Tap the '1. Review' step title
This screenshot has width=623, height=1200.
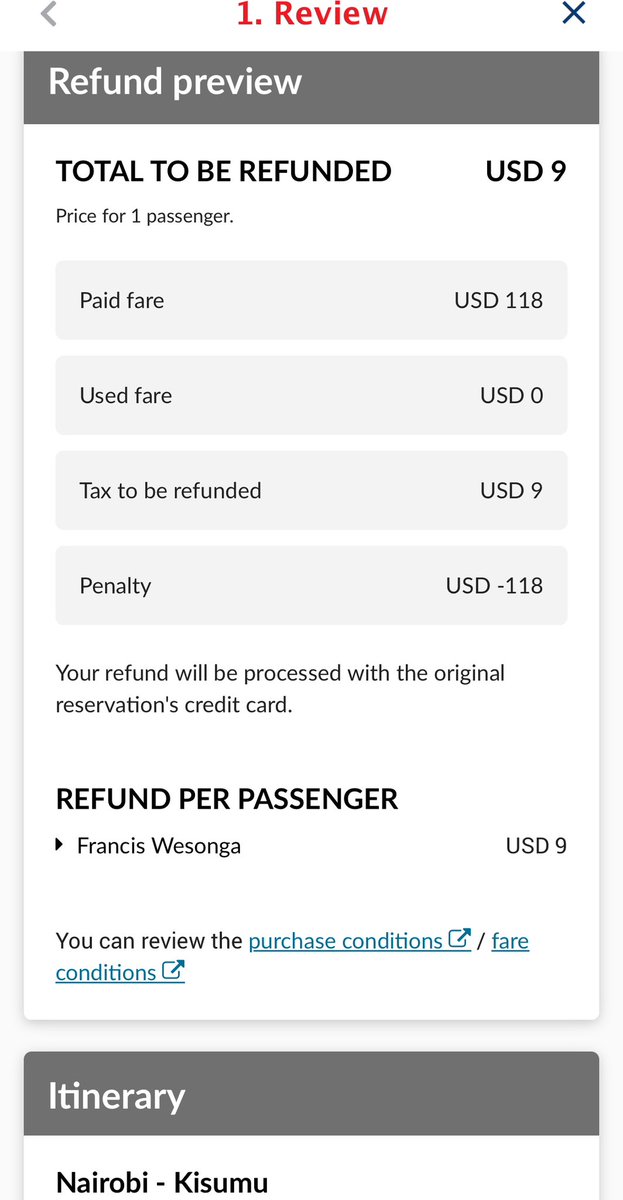[312, 14]
